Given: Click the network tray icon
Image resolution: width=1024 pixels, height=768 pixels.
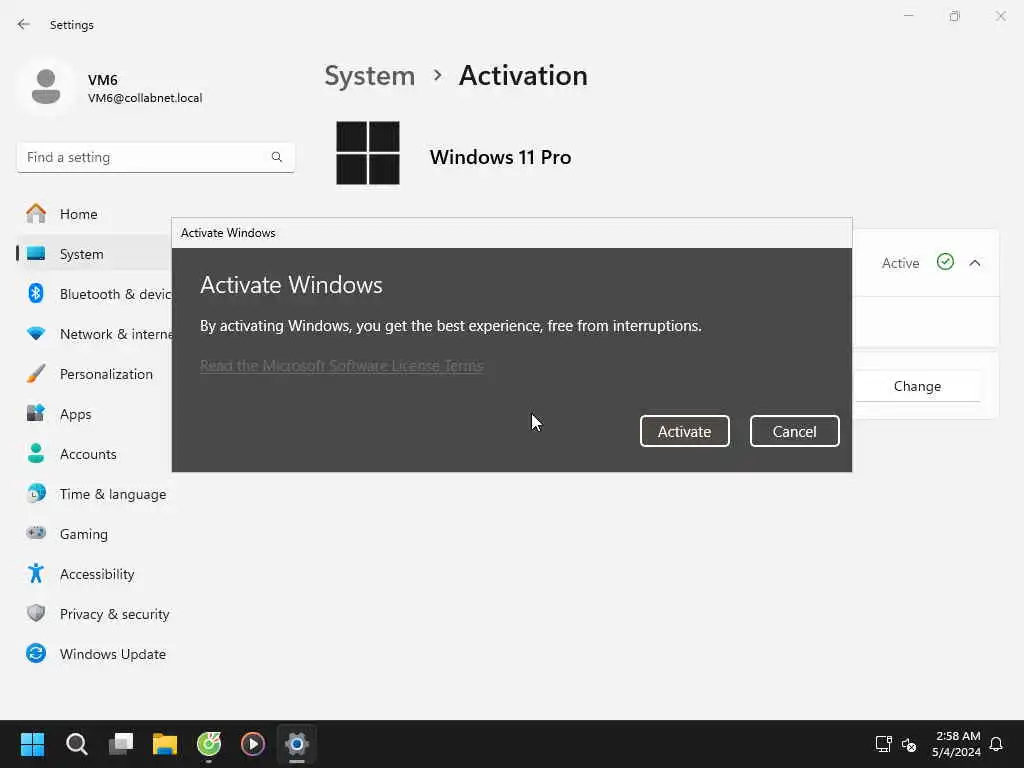Looking at the screenshot, I should [884, 744].
